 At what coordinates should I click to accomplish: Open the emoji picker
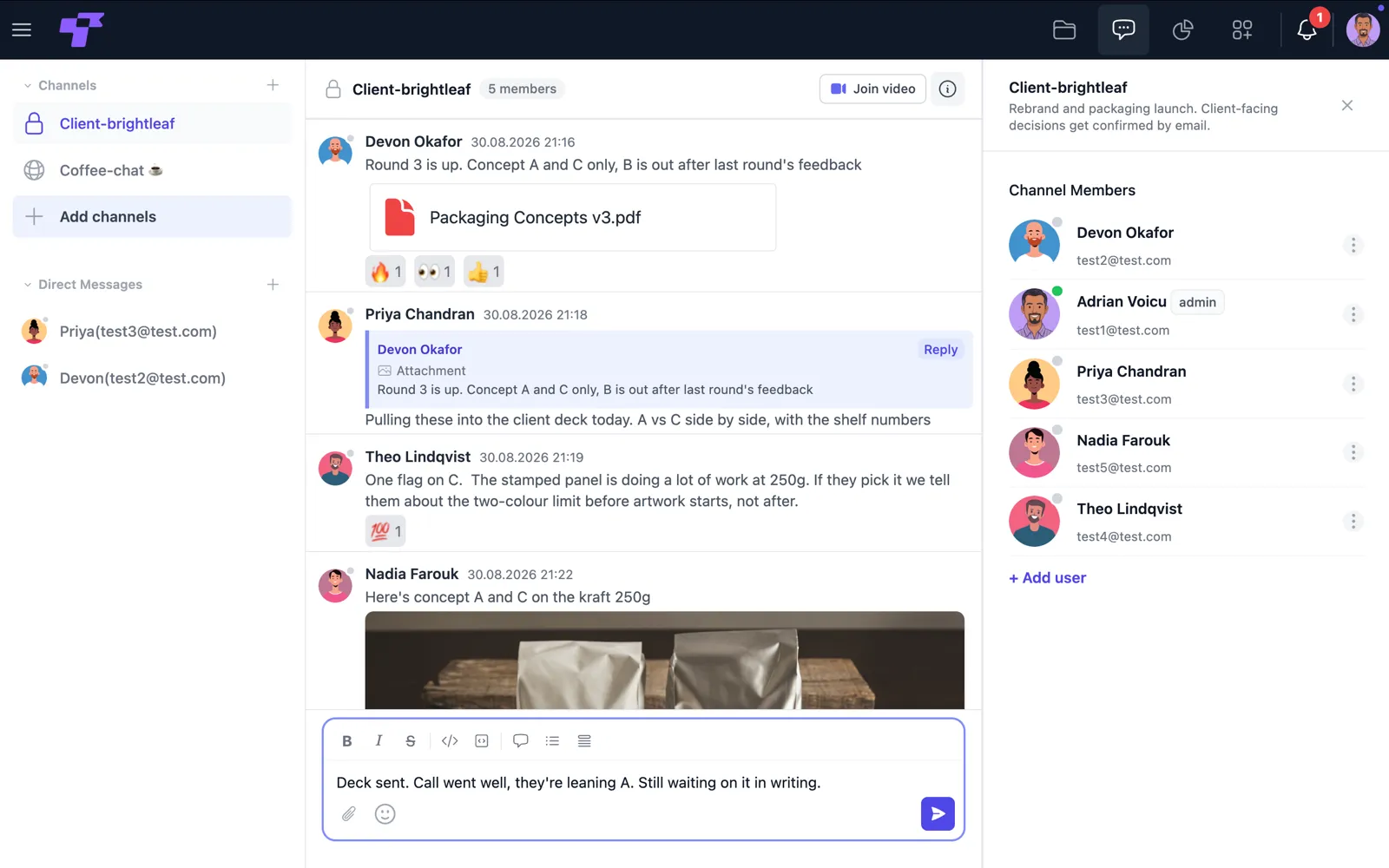coord(385,813)
